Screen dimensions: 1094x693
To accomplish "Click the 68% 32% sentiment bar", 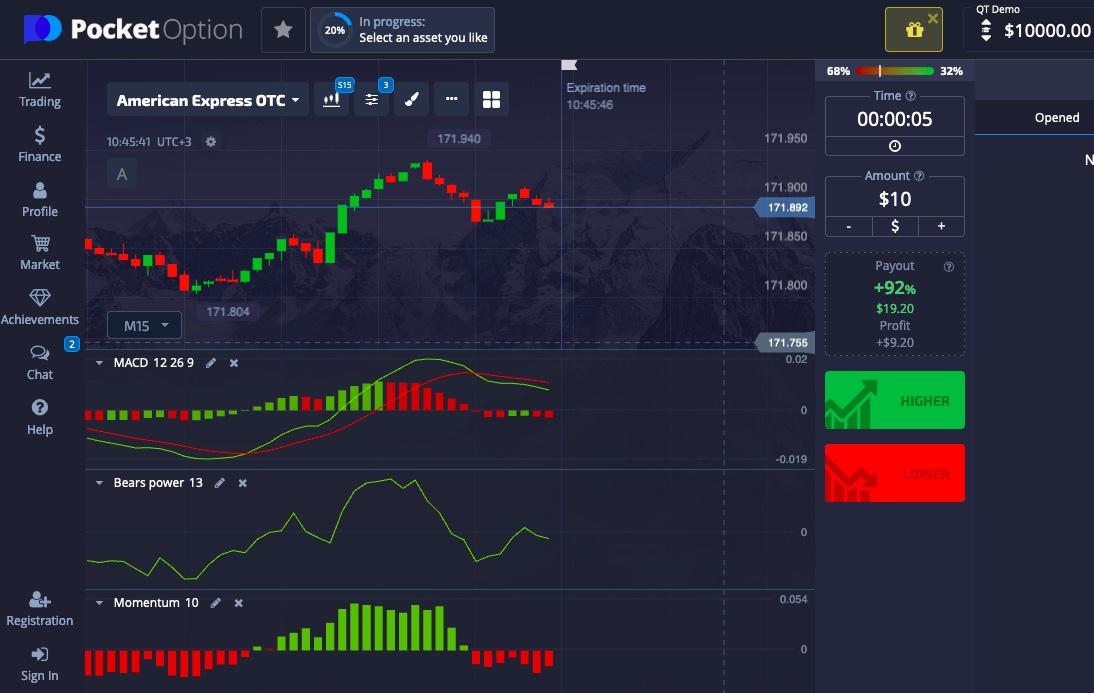I will click(894, 71).
